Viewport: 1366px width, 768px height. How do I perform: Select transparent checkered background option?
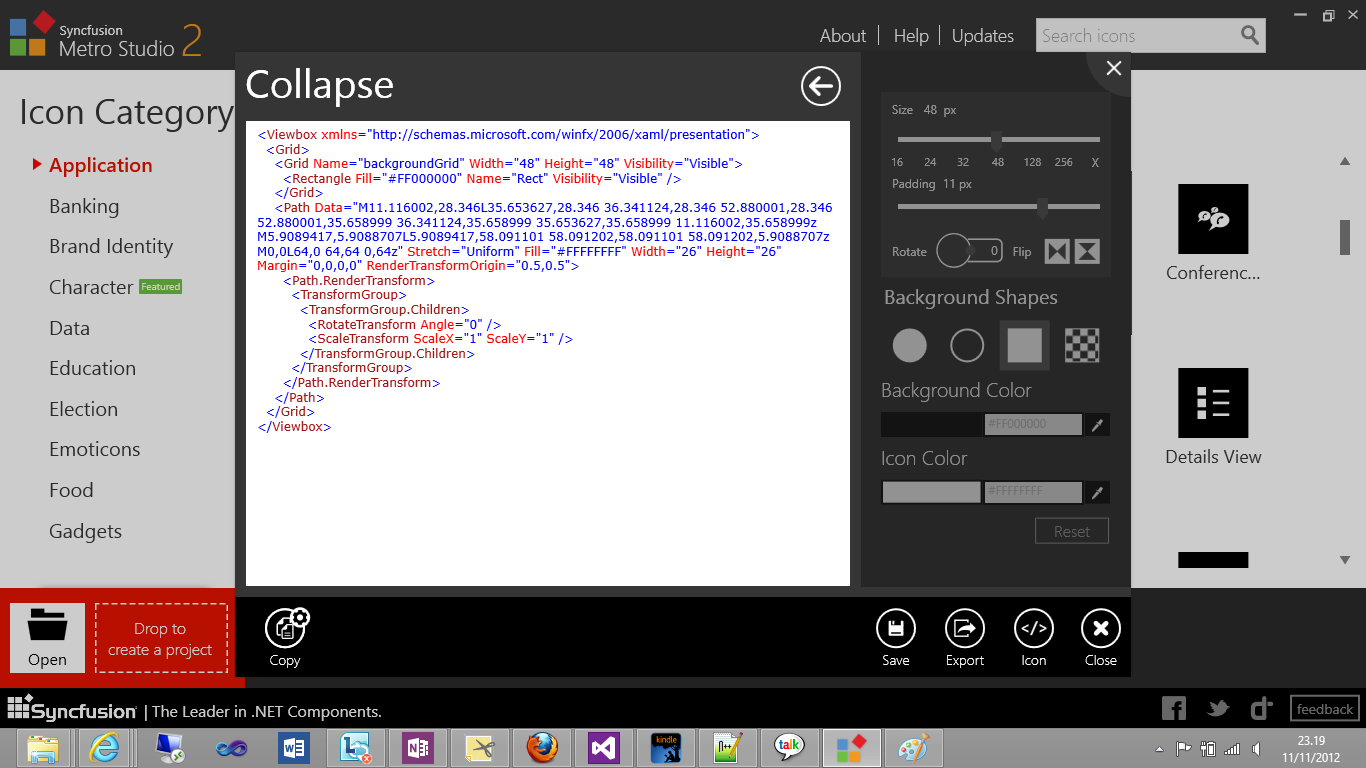[x=1082, y=346]
